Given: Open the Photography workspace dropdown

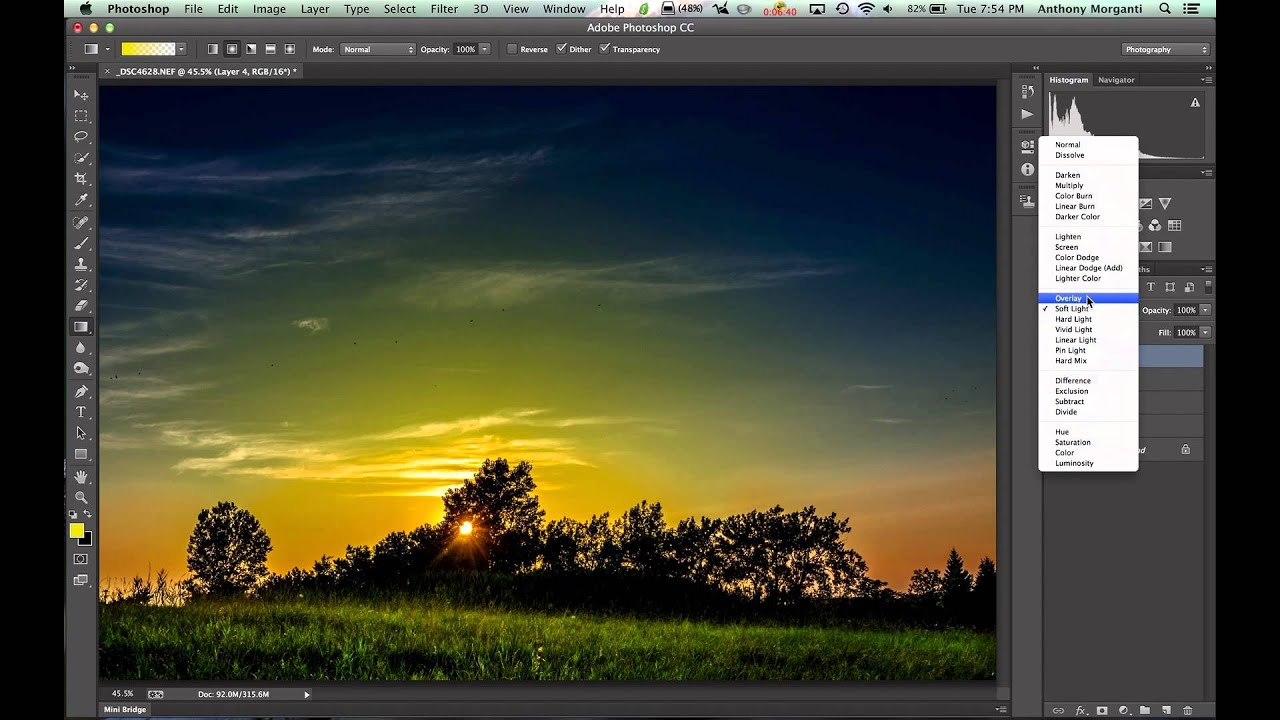Looking at the screenshot, I should click(1166, 49).
